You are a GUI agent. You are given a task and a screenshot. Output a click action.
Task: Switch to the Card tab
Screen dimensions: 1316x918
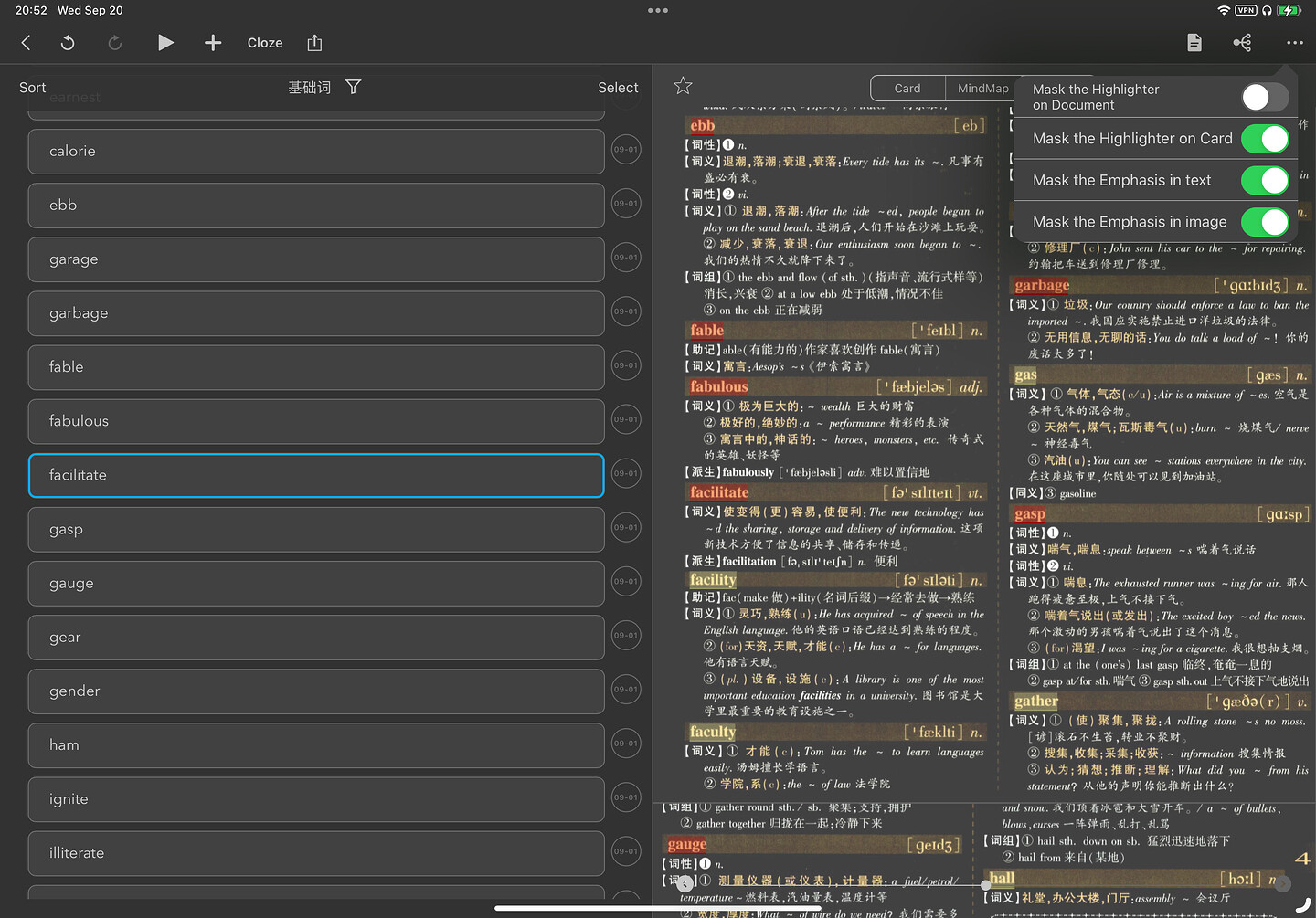[x=907, y=88]
